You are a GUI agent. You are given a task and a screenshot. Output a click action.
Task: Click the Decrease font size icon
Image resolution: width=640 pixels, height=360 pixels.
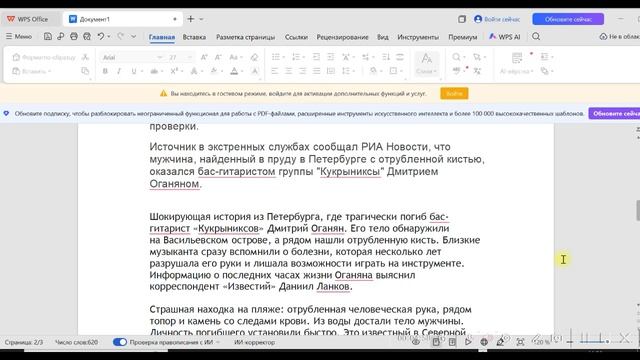click(x=218, y=58)
